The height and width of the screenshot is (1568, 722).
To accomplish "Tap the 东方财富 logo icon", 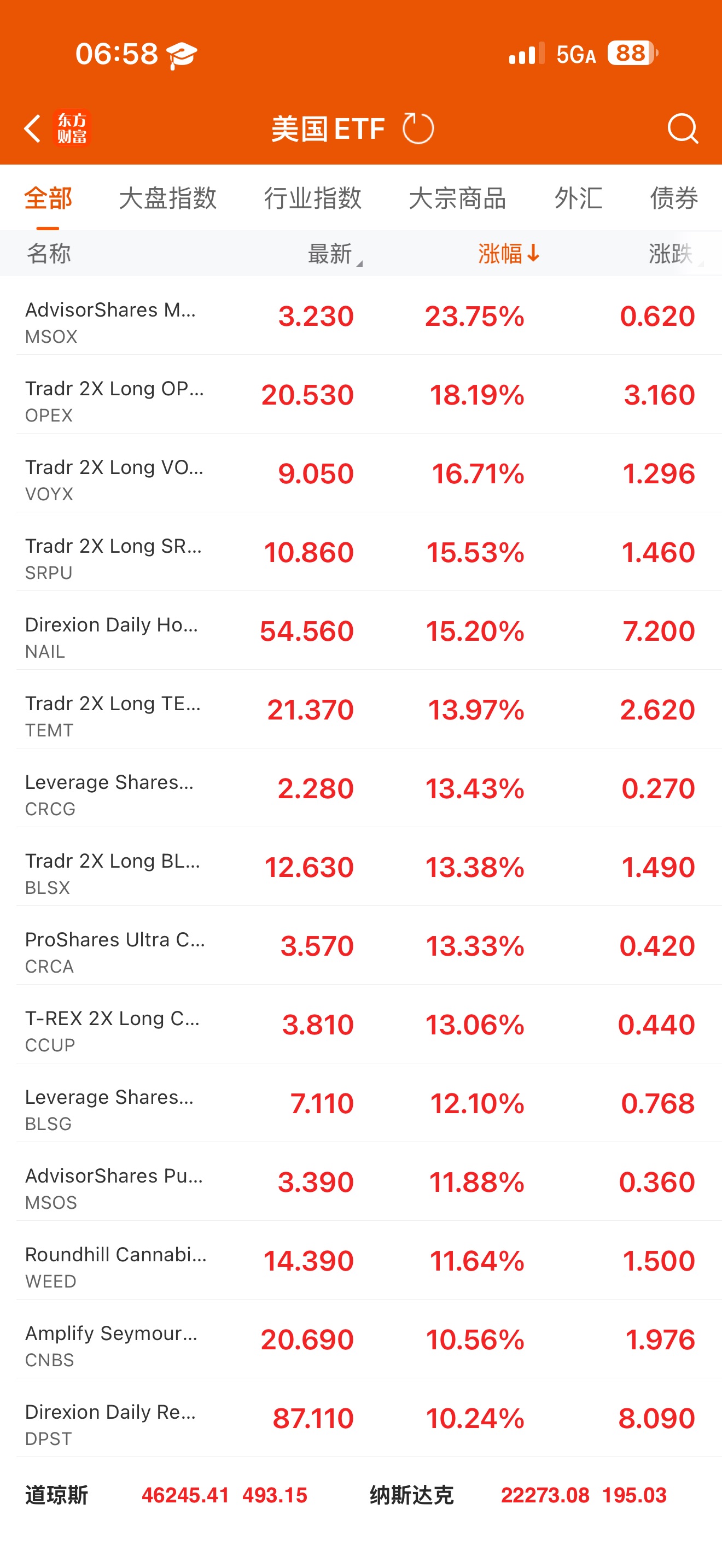I will pyautogui.click(x=72, y=128).
